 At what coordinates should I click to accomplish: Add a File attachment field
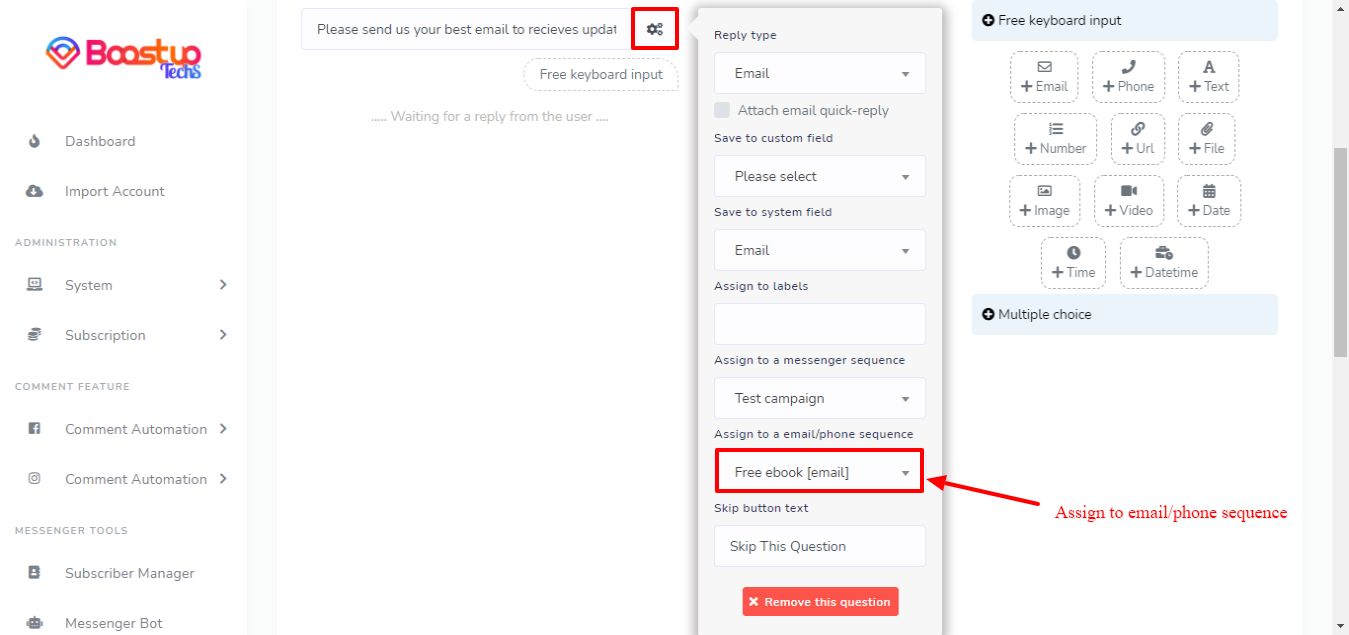[1206, 139]
